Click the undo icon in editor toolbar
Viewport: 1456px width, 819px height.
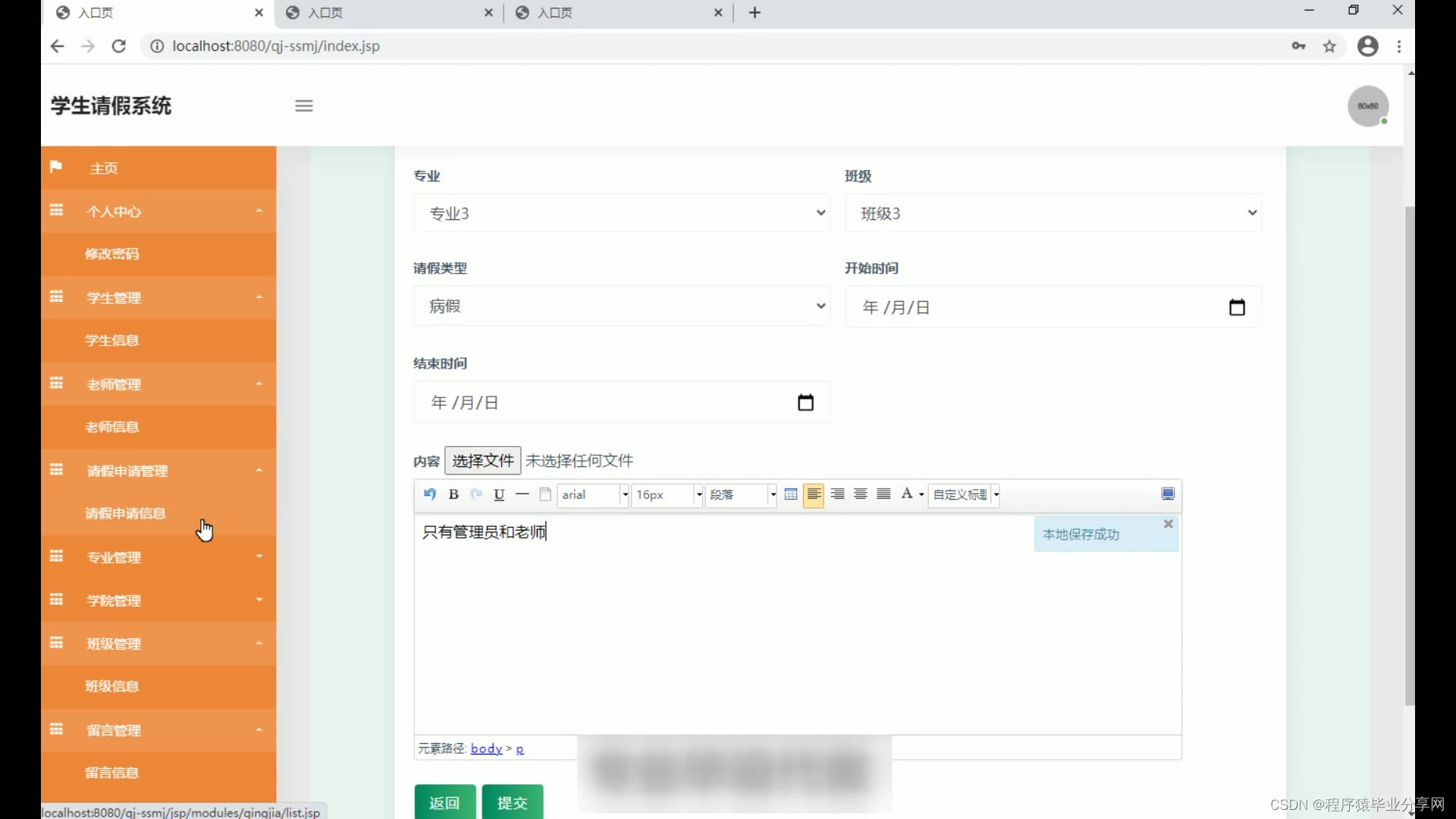(x=430, y=494)
